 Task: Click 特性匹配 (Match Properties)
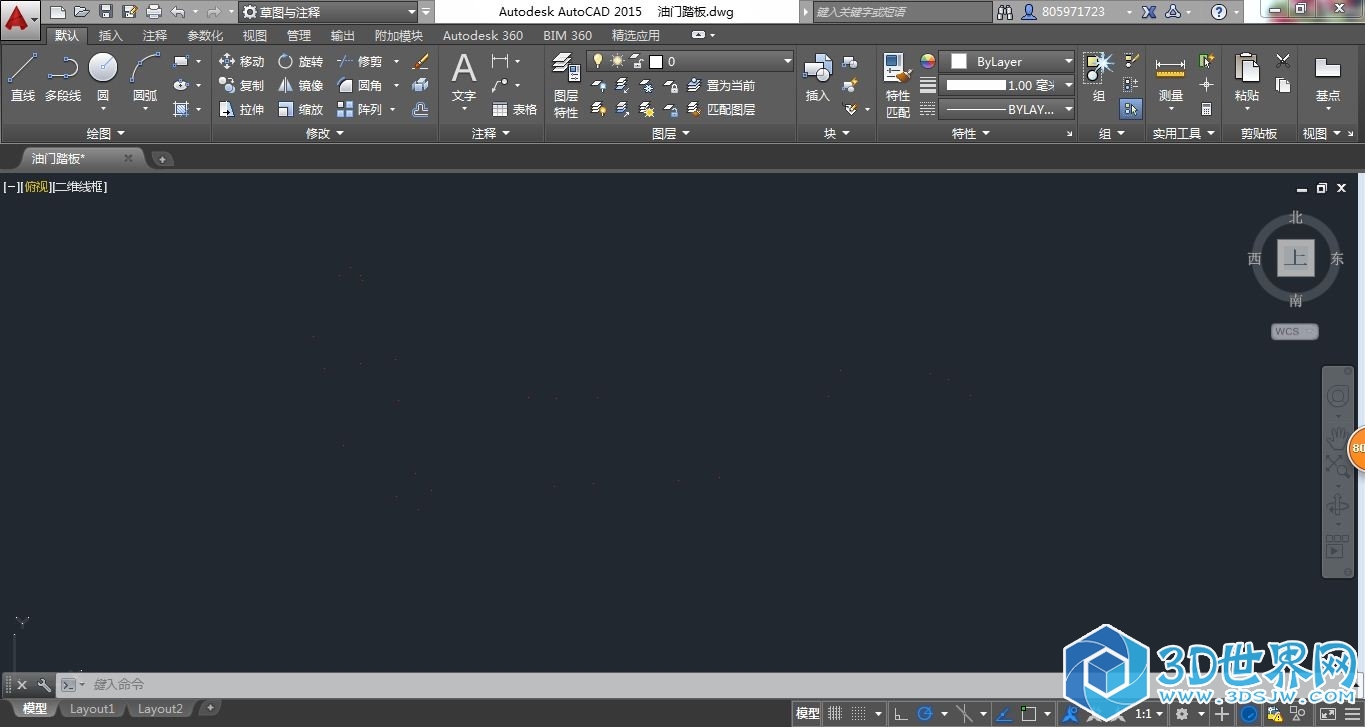(897, 85)
